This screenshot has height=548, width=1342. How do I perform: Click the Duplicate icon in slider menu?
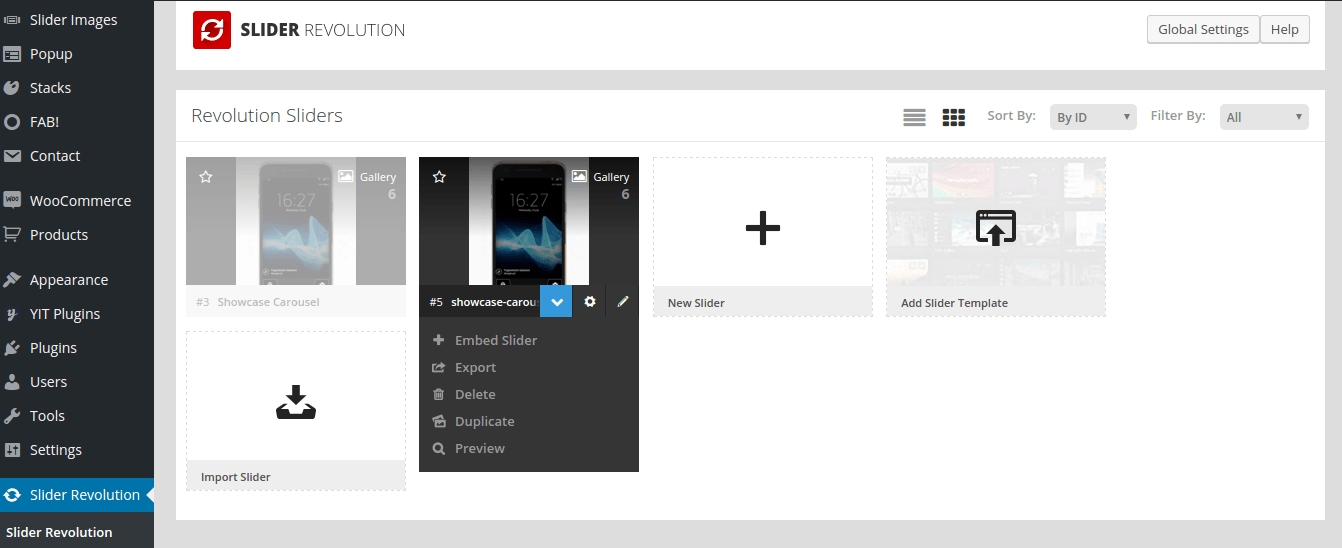[x=438, y=421]
